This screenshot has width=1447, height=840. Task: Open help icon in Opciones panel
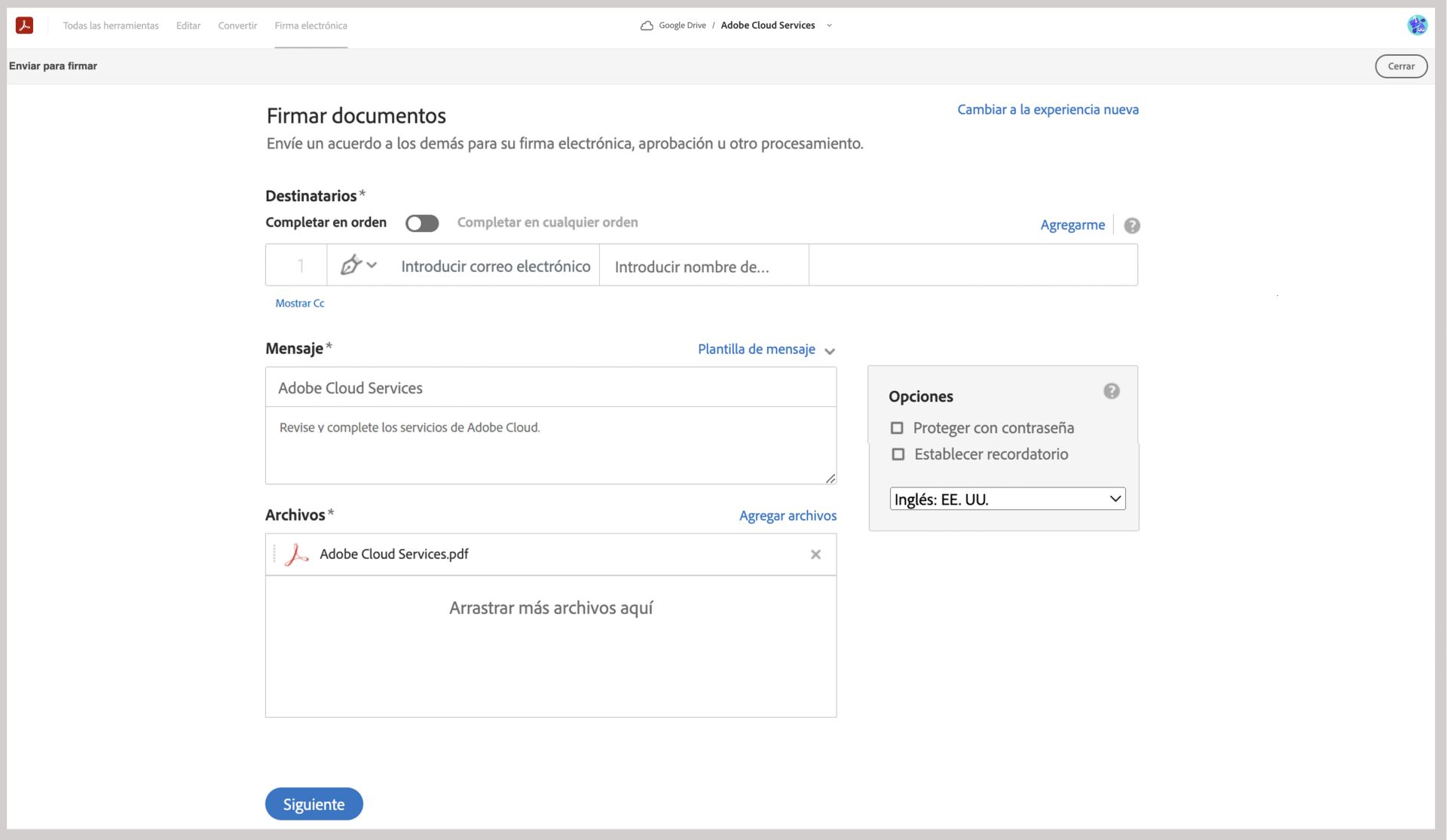click(1111, 391)
